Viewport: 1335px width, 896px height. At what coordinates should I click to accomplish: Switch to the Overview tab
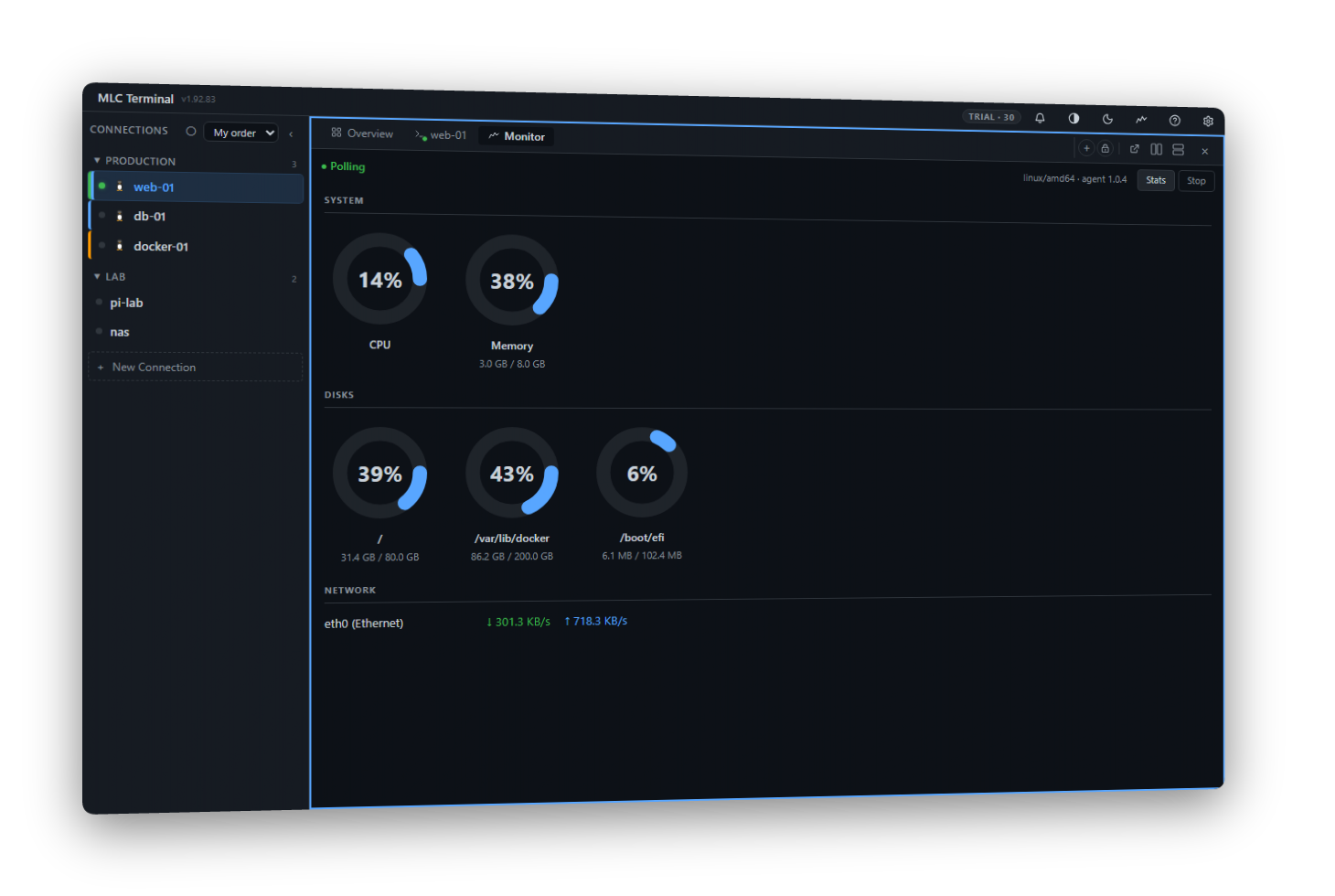(x=362, y=133)
